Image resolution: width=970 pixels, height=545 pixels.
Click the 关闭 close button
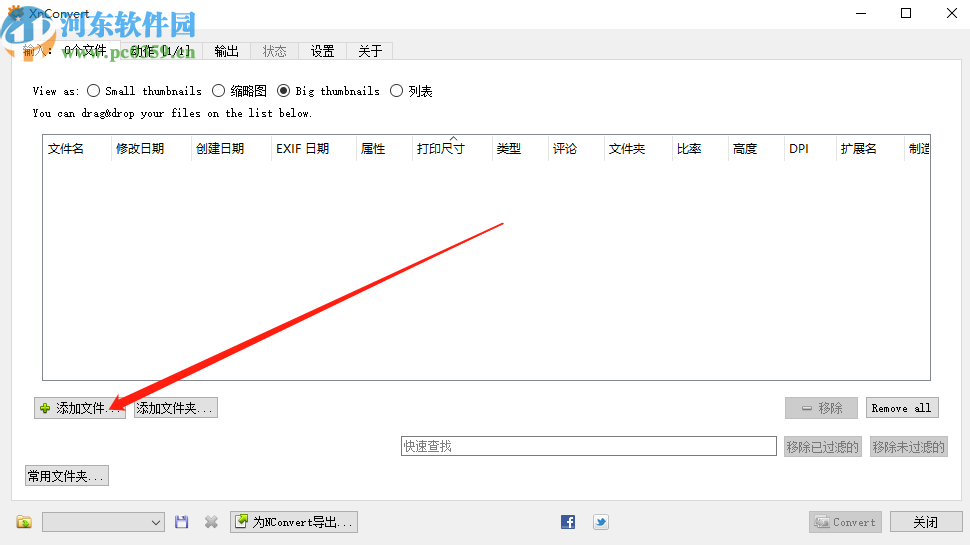(x=926, y=522)
